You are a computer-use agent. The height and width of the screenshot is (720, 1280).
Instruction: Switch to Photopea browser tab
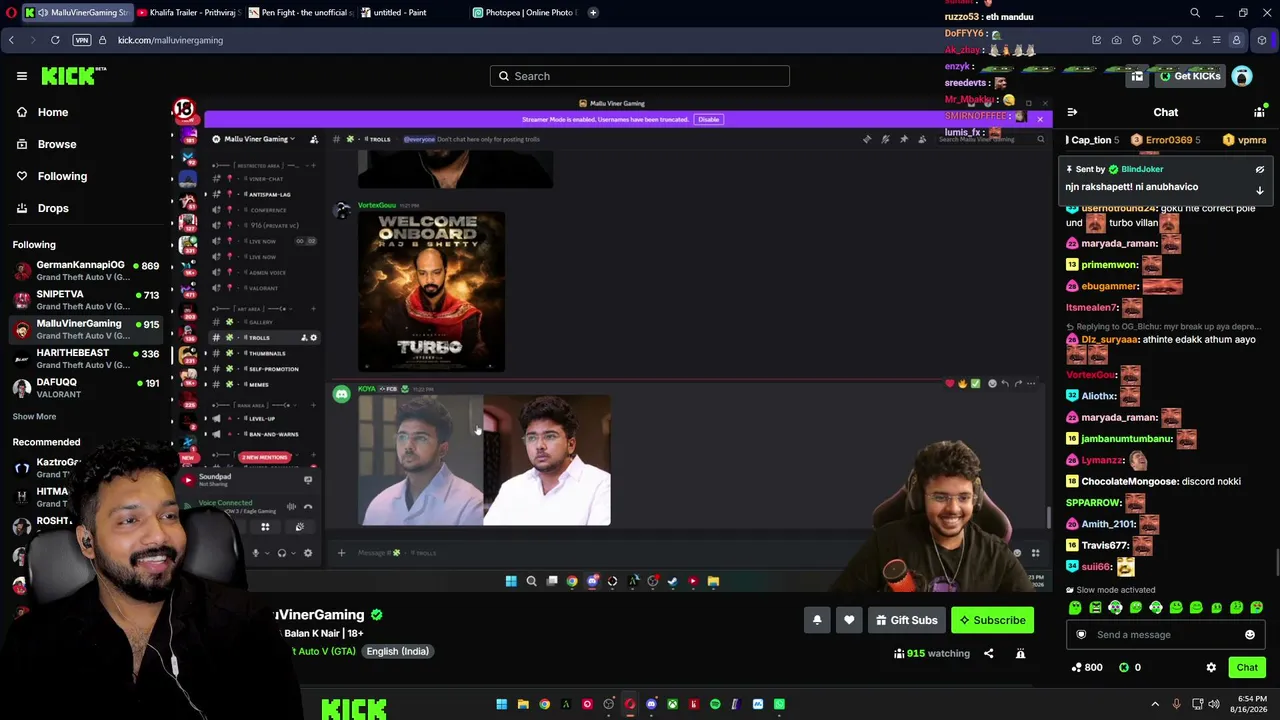(524, 13)
